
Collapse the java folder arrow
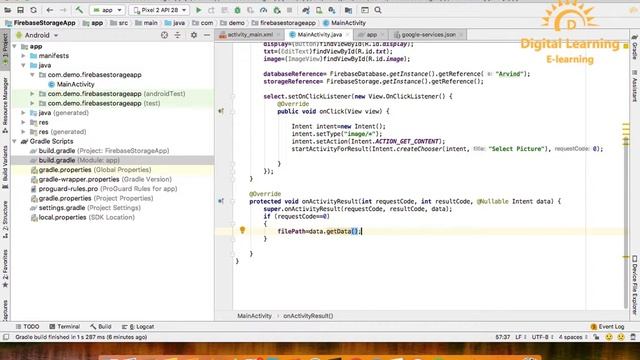pyautogui.click(x=24, y=65)
